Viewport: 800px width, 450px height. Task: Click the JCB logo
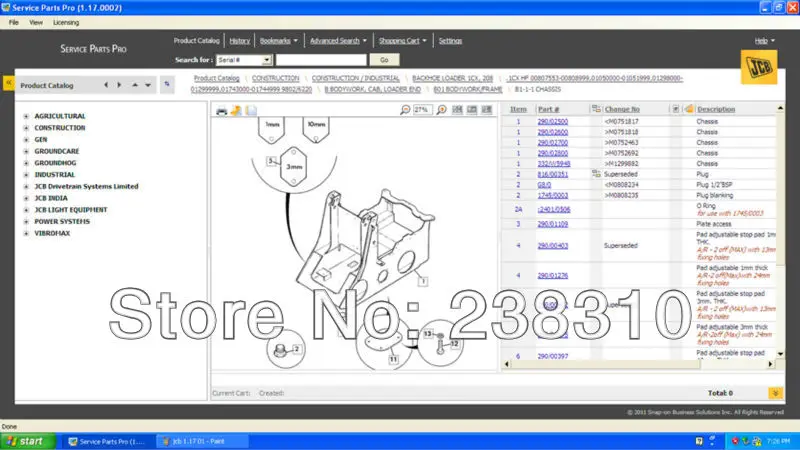click(x=759, y=67)
